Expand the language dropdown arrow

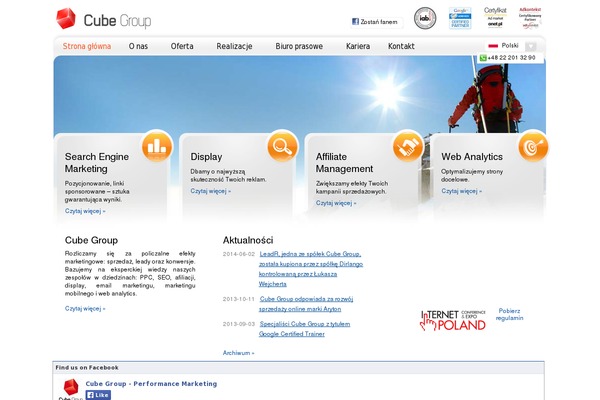(x=530, y=46)
